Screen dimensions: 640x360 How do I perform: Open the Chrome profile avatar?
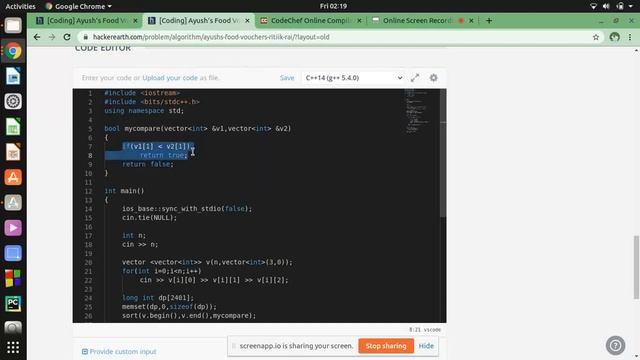[x=614, y=37]
